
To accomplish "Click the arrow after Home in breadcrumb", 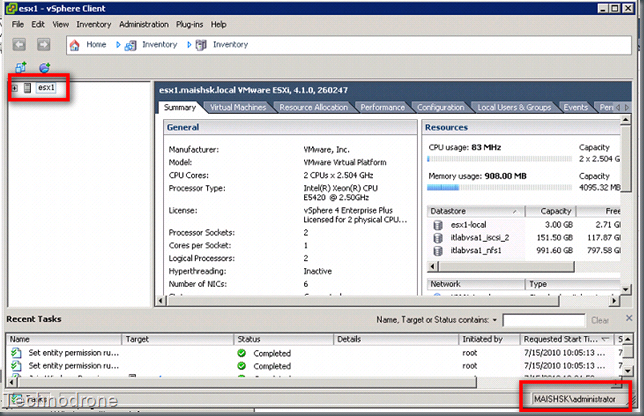I will [x=118, y=45].
